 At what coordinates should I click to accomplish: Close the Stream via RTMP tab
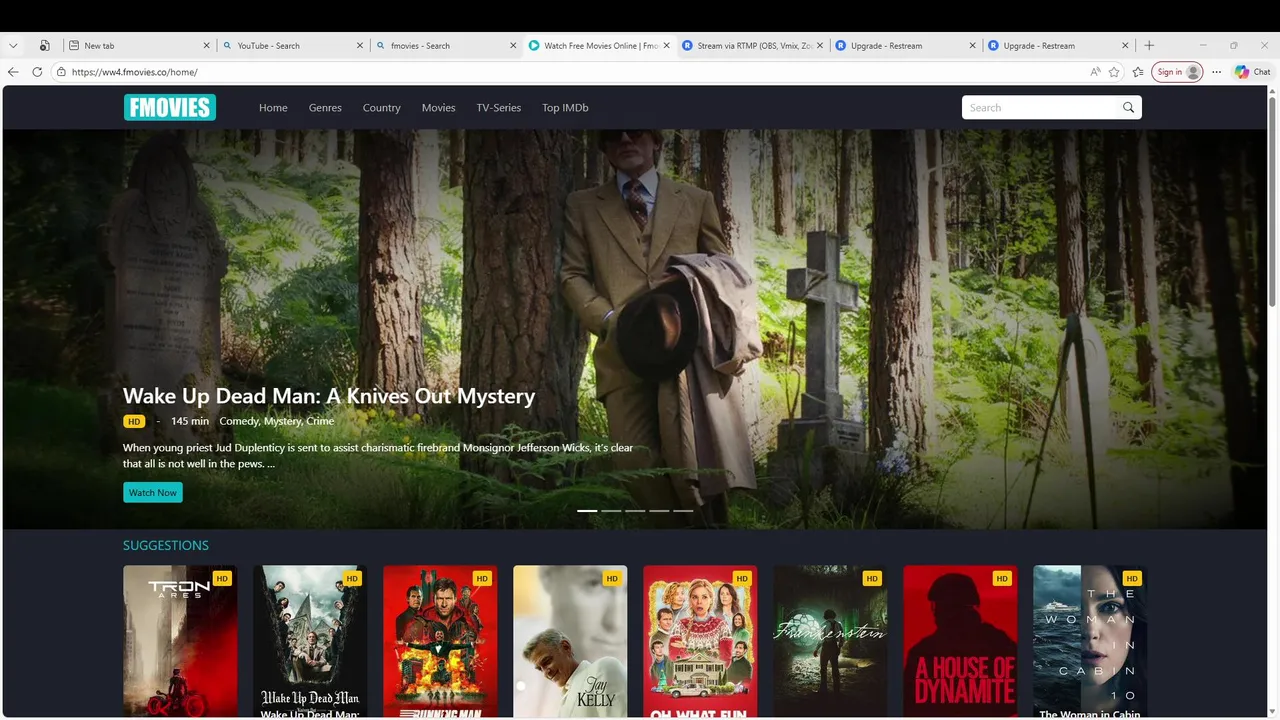[820, 45]
